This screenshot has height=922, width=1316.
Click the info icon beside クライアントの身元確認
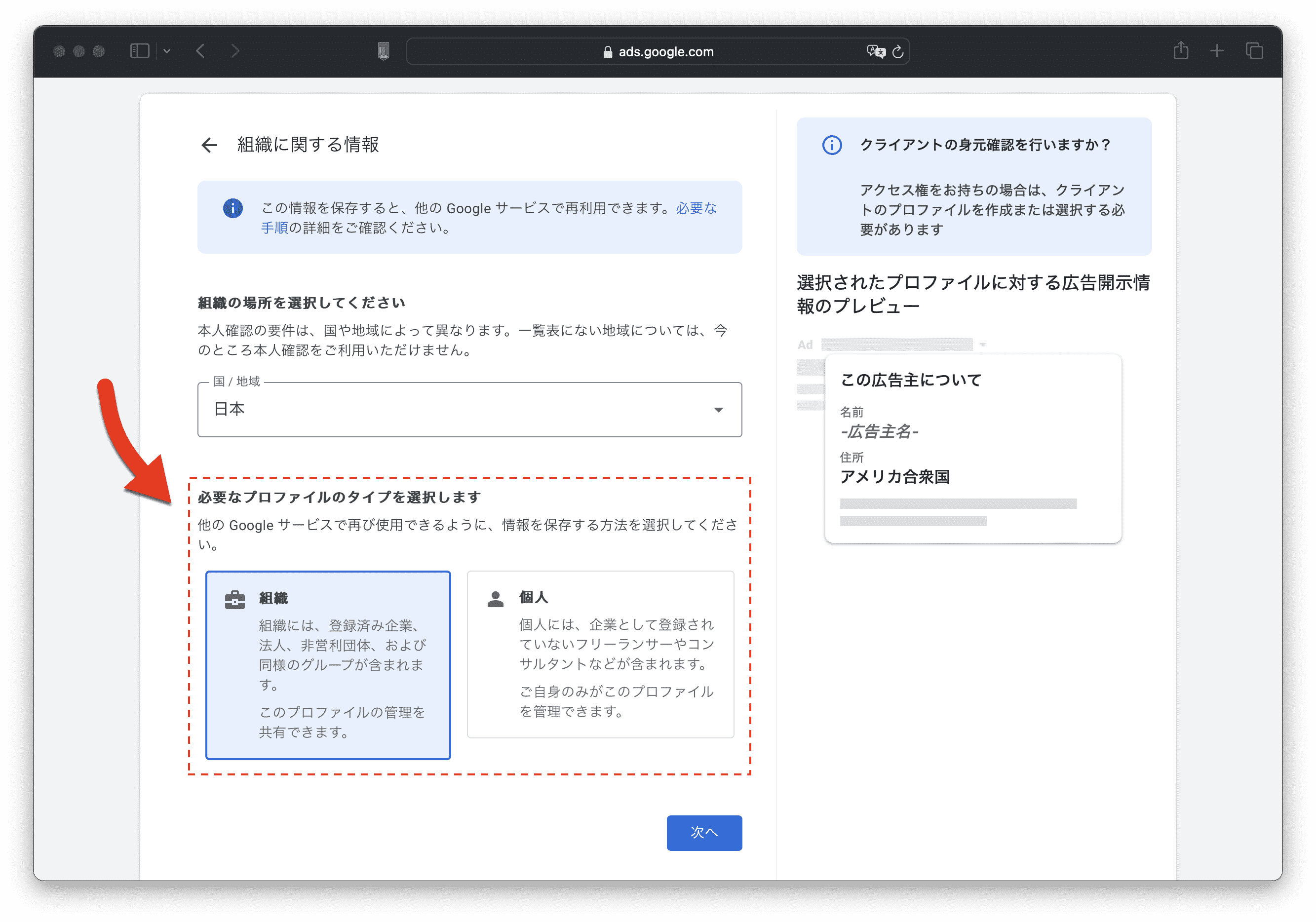pos(832,145)
